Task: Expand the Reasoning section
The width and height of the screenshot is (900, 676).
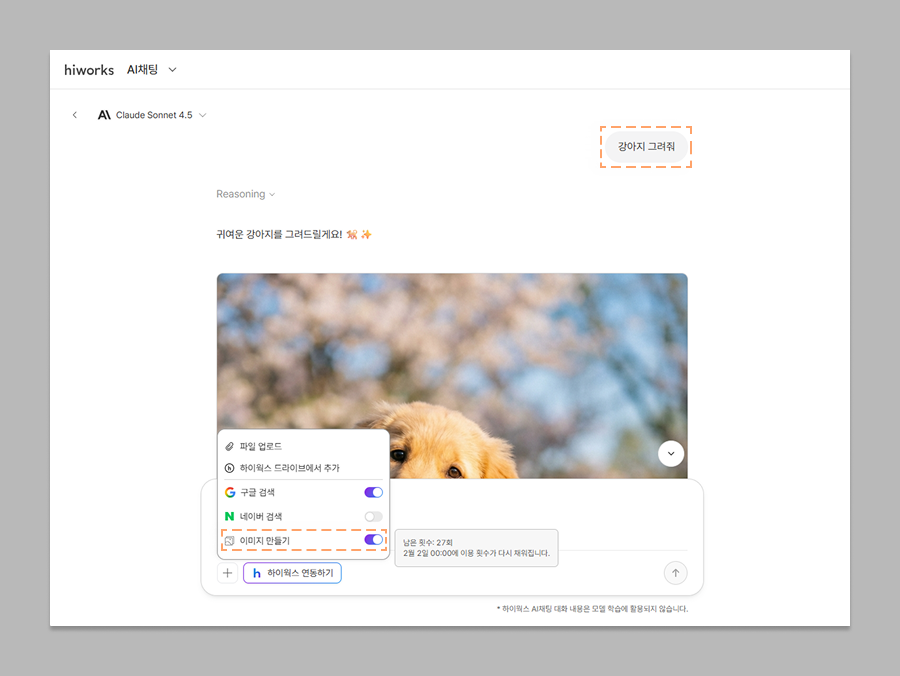Action: tap(245, 194)
